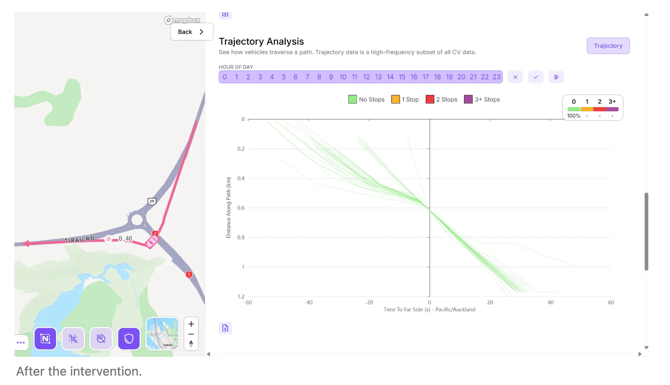Image resolution: width=670 pixels, height=385 pixels.
Task: Toggle the No Stops legend swatch
Action: click(x=352, y=100)
